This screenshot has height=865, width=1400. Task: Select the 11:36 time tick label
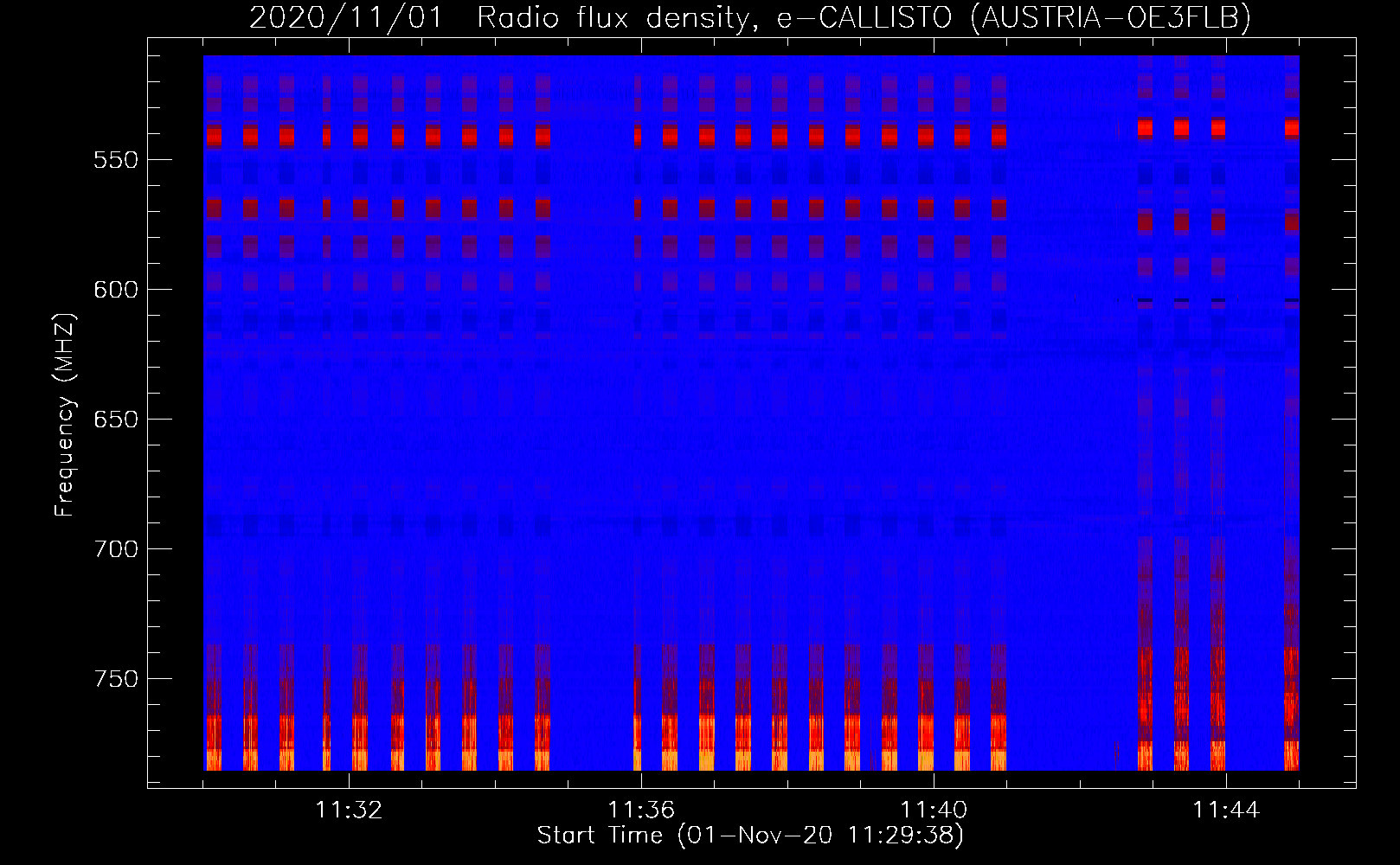[x=641, y=811]
